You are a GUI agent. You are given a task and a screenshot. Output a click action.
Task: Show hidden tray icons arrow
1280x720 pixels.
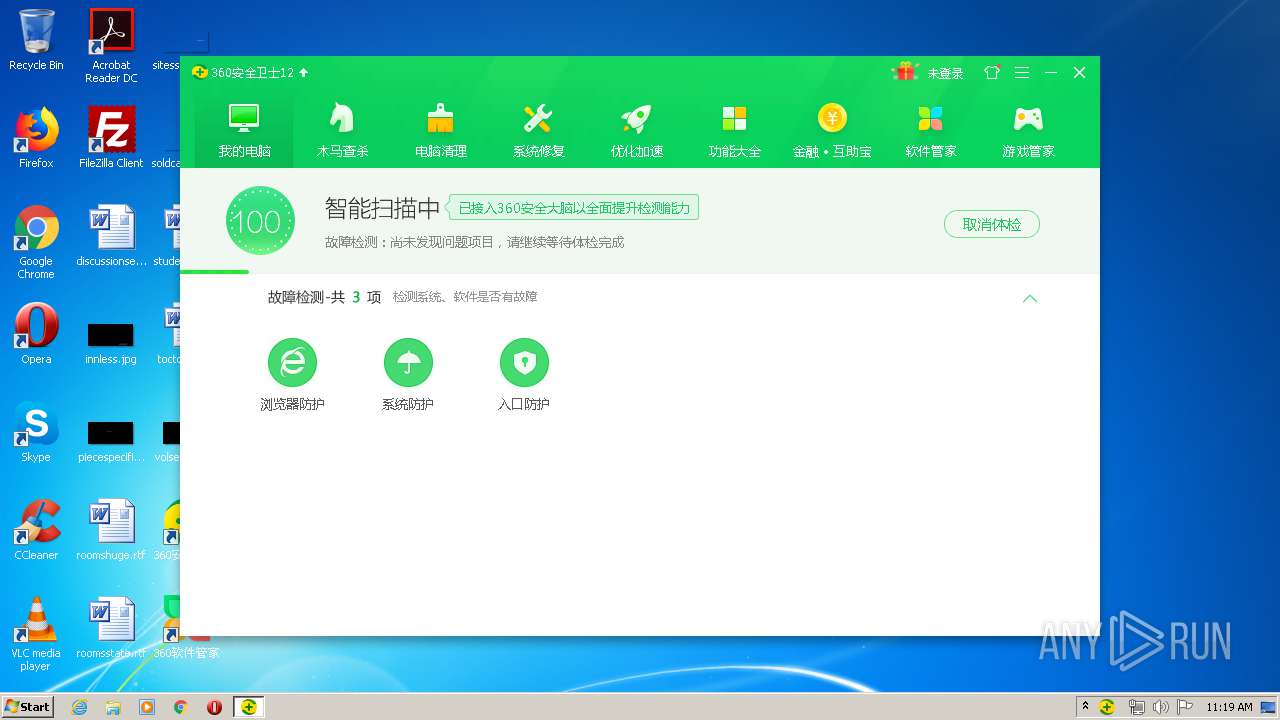[1085, 707]
